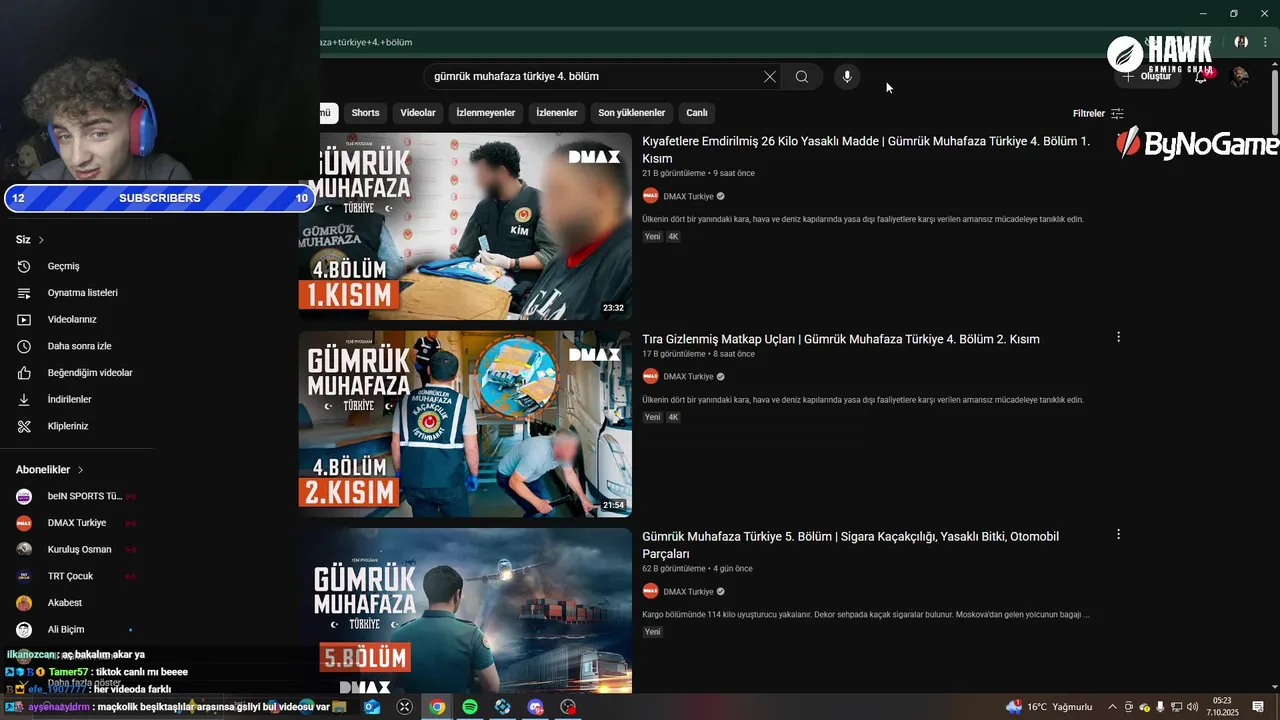
Task: Click the Oluştur create button
Action: 1146,77
